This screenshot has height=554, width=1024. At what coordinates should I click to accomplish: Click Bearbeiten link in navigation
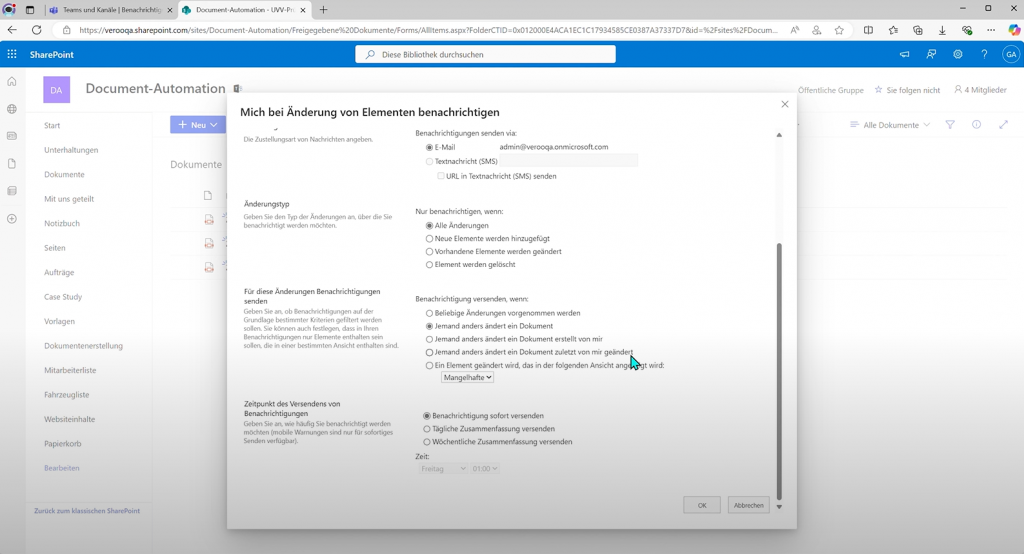click(x=61, y=468)
